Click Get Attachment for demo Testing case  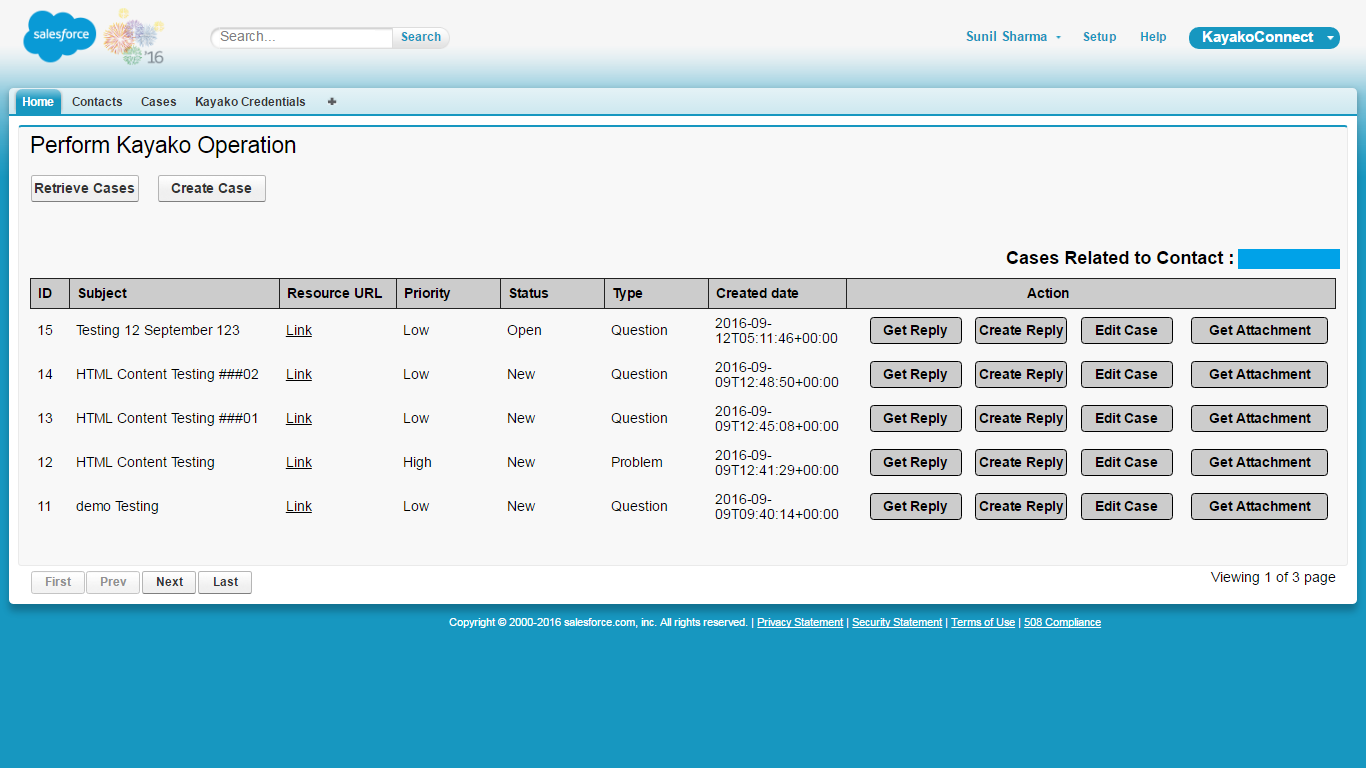click(1259, 507)
